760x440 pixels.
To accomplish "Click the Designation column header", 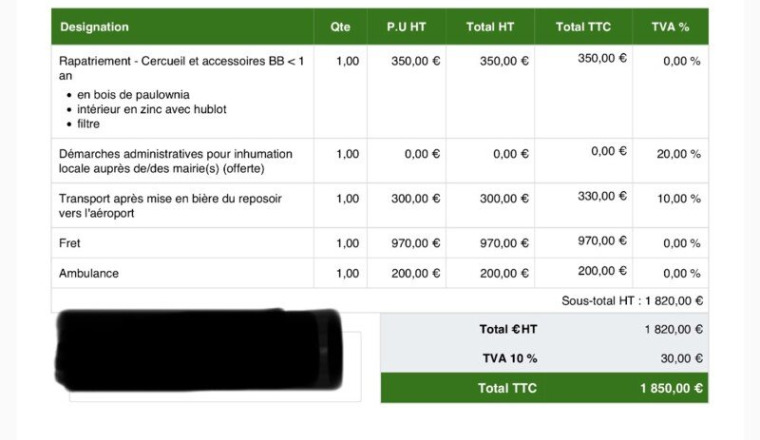I will click(95, 27).
